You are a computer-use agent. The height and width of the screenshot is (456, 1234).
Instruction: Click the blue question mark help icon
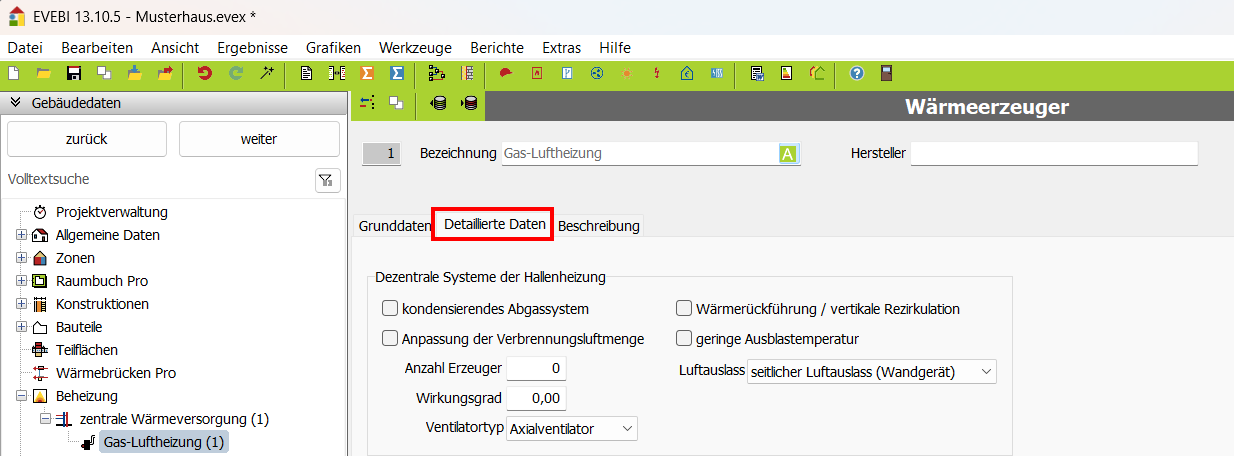[x=857, y=73]
